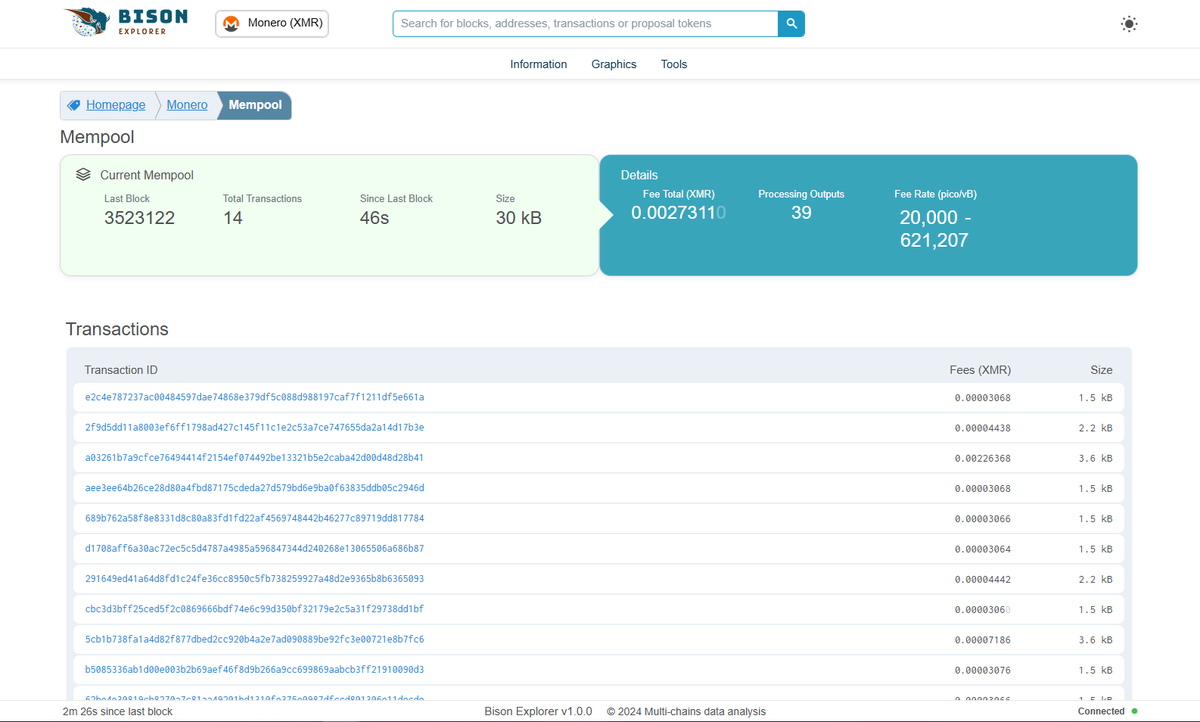Screen dimensions: 1200x722
Task: Open transaction a03261b7a9cfce76...
Action: pos(255,457)
